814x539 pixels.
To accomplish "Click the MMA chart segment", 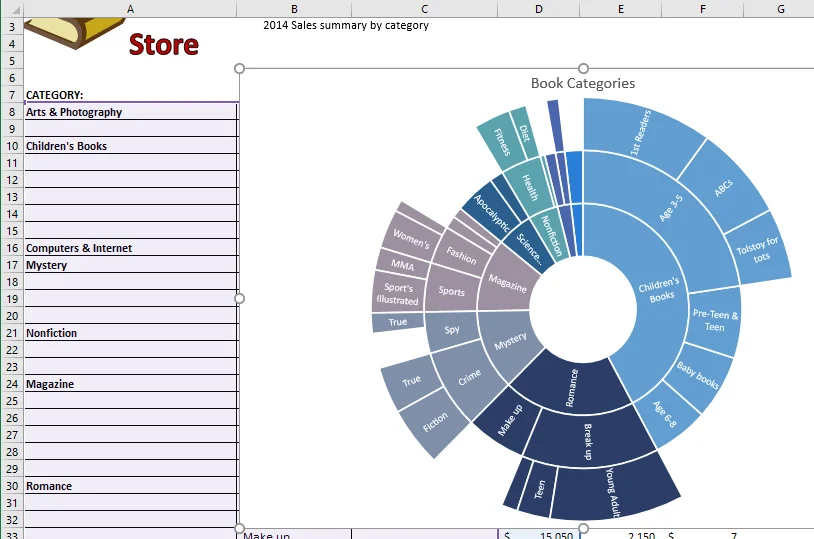I will point(403,265).
